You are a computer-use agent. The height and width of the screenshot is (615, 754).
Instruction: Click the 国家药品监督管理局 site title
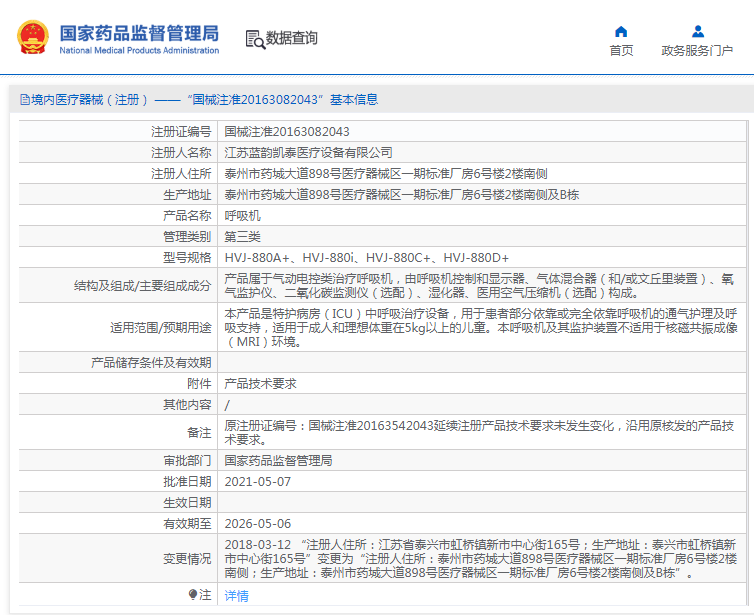(x=138, y=33)
